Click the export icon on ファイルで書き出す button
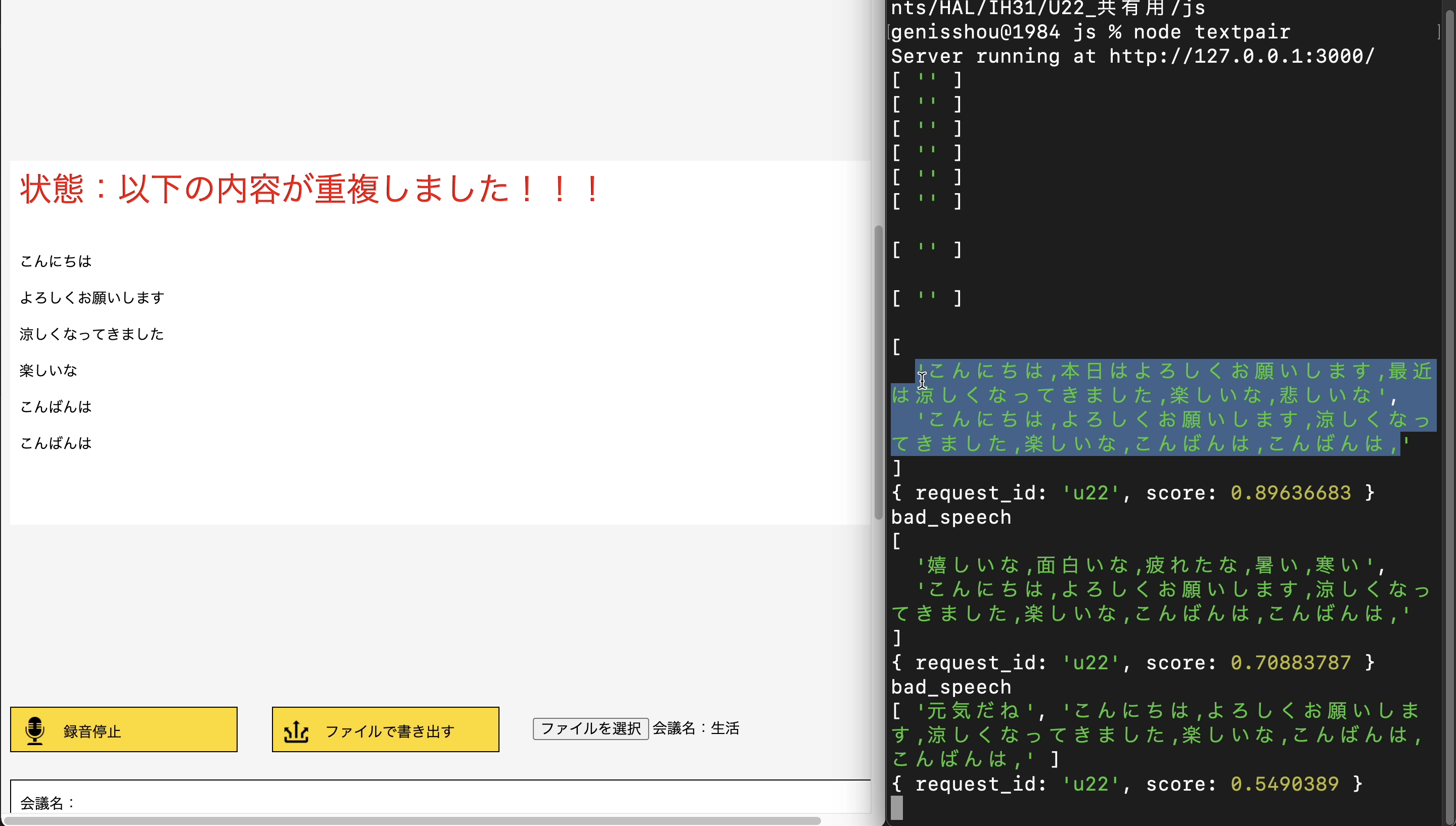1456x826 pixels. tap(297, 730)
